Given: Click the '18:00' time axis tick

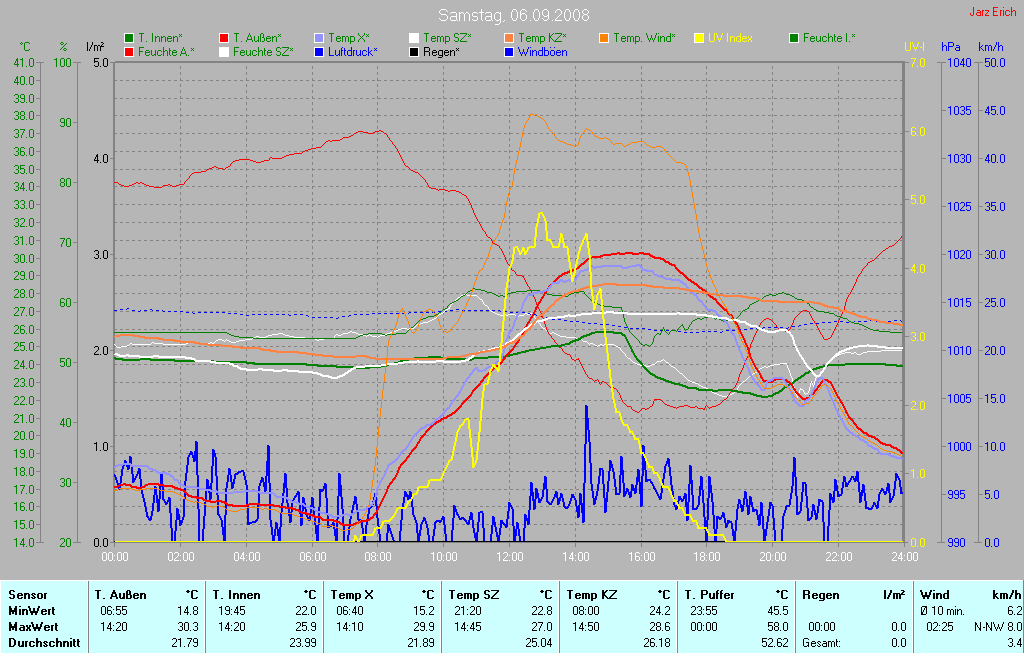Looking at the screenshot, I should tap(707, 557).
